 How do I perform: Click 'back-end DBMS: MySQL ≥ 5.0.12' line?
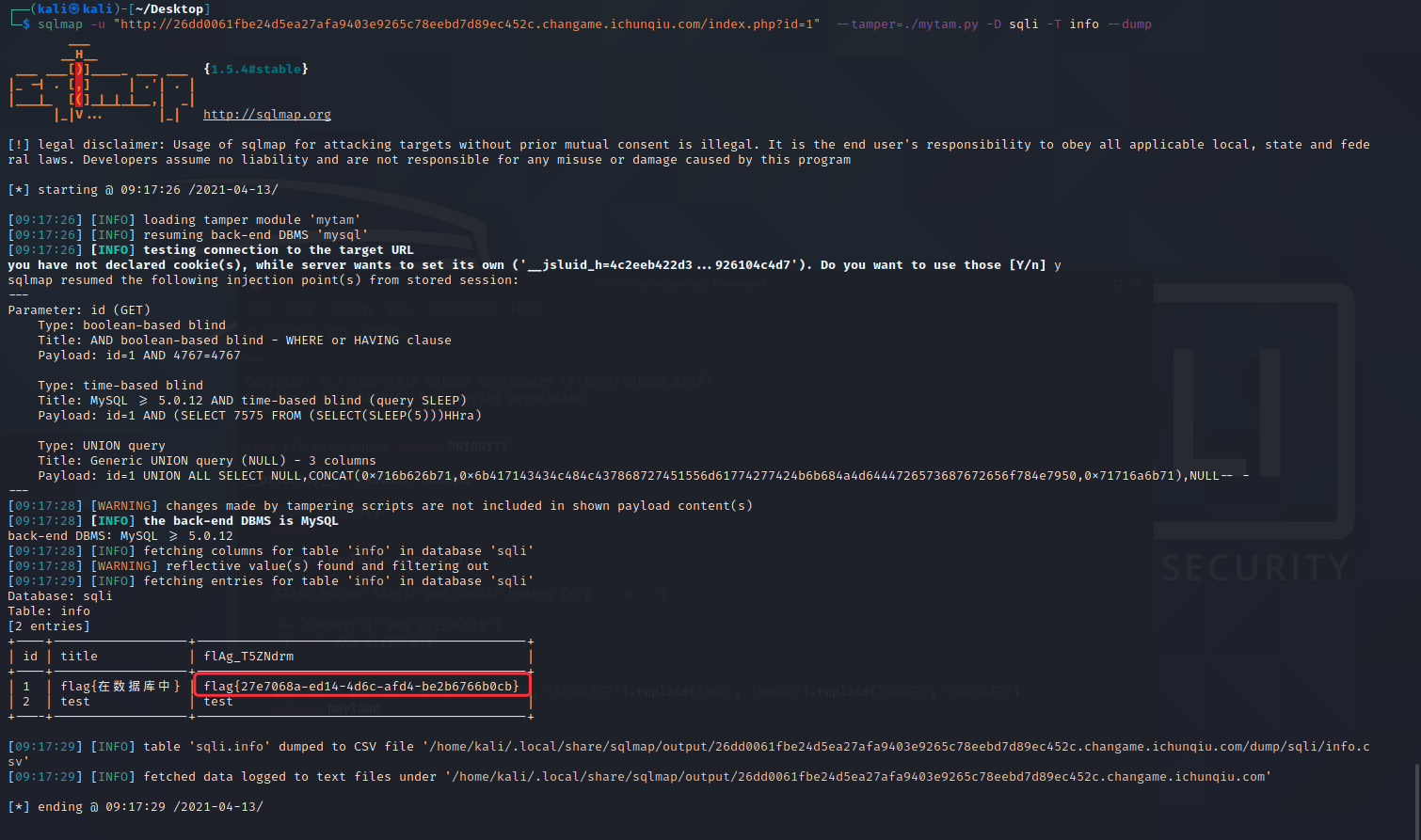coord(120,536)
